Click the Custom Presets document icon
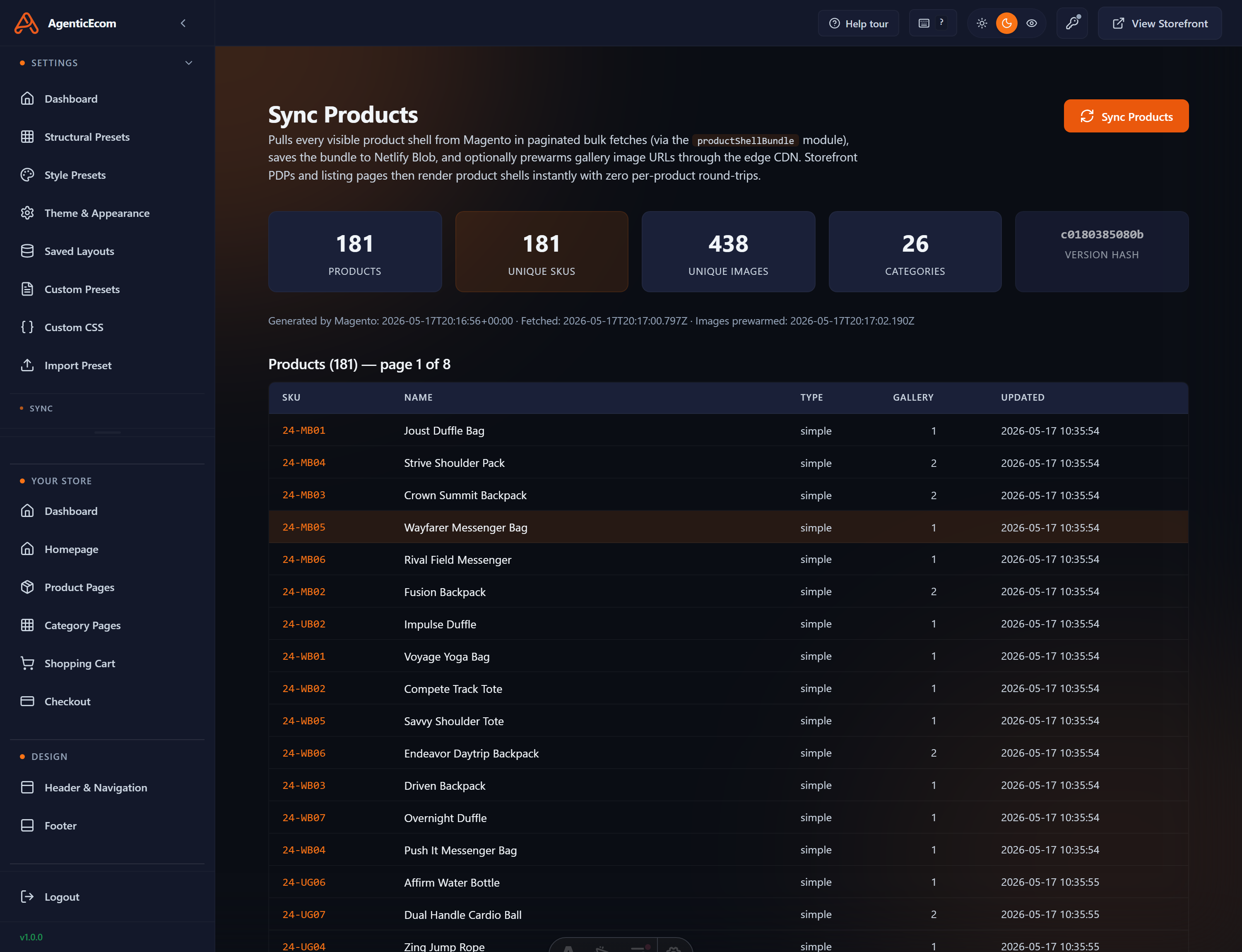This screenshot has width=1242, height=952. (x=27, y=289)
